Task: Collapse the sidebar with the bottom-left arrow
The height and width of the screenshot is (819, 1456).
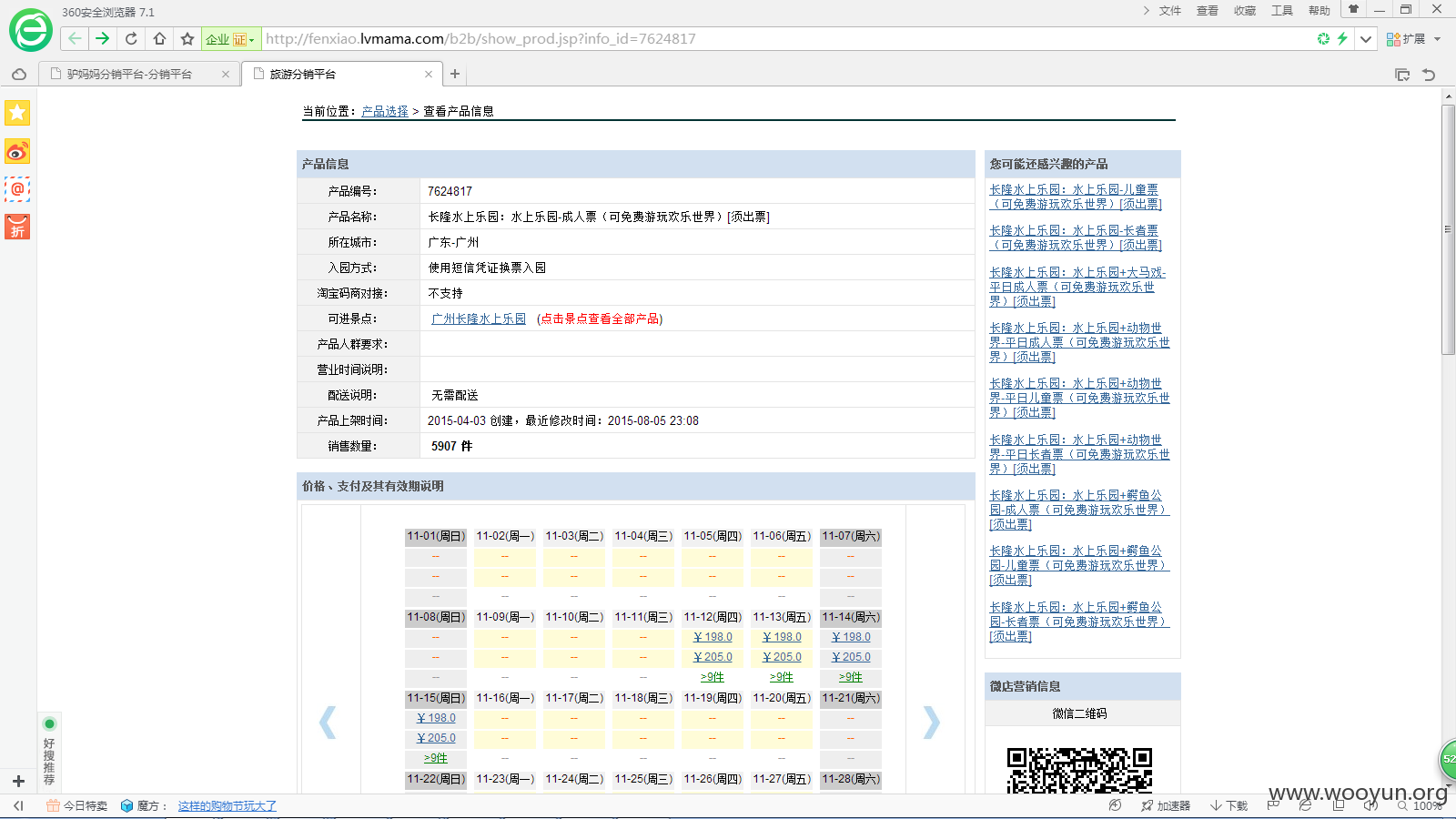Action: pyautogui.click(x=18, y=805)
